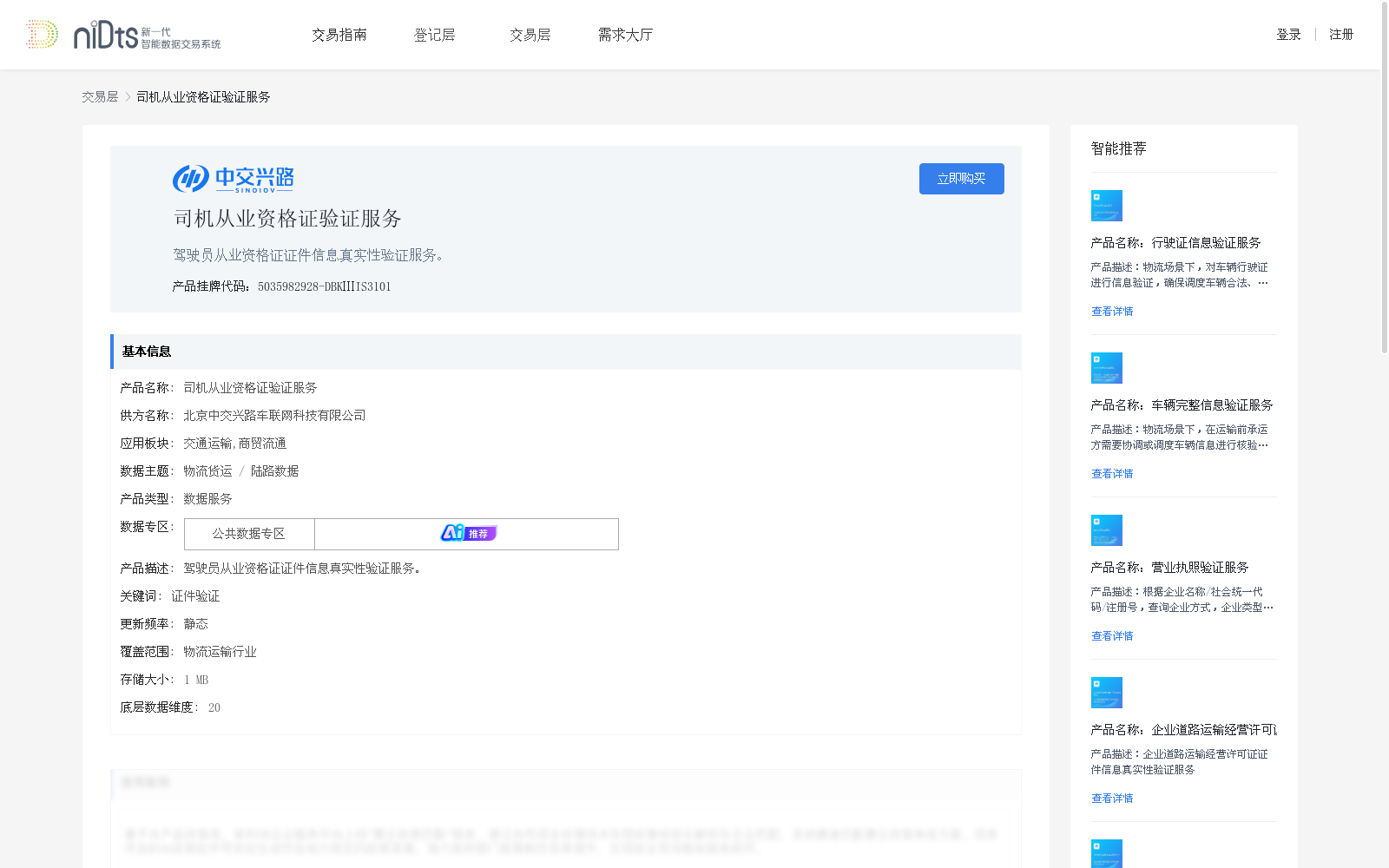The width and height of the screenshot is (1389, 868).
Task: Click the 交通运输,商贸流通 value
Action: 234,444
